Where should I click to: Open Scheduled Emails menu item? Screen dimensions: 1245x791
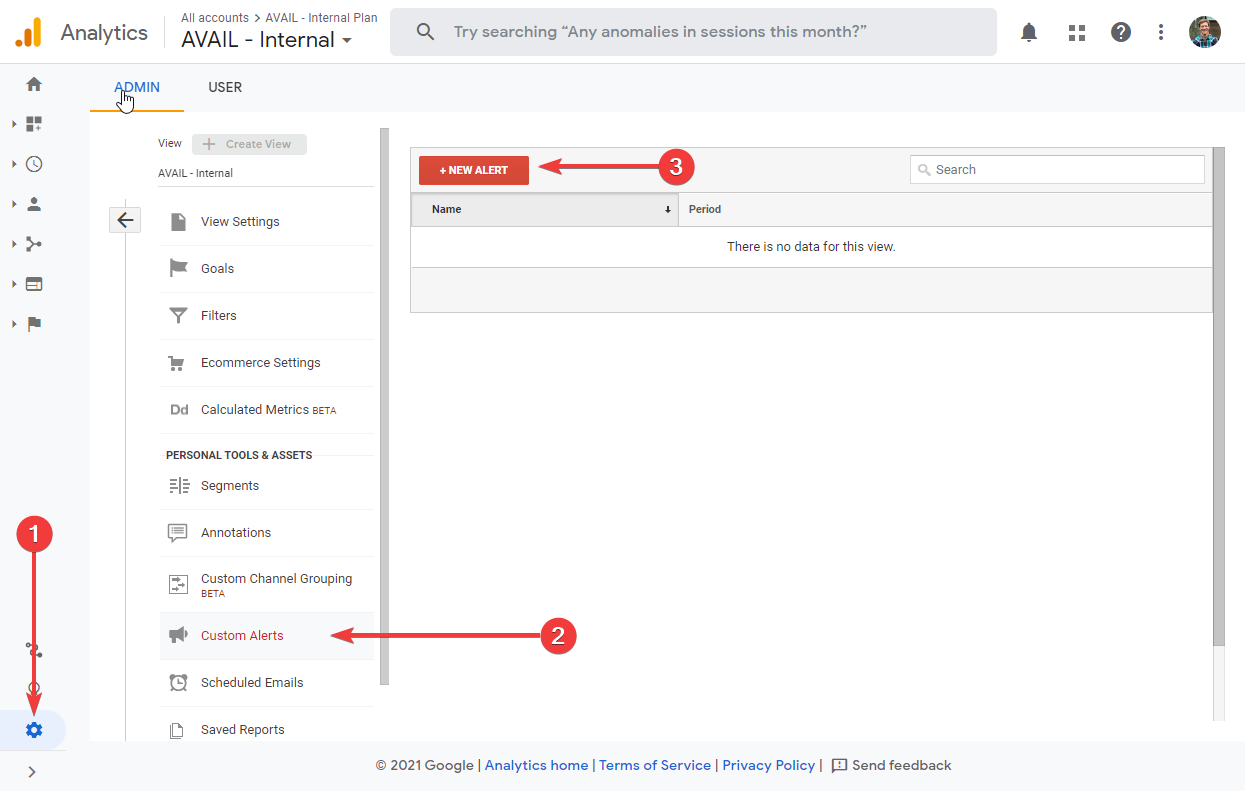point(266,683)
